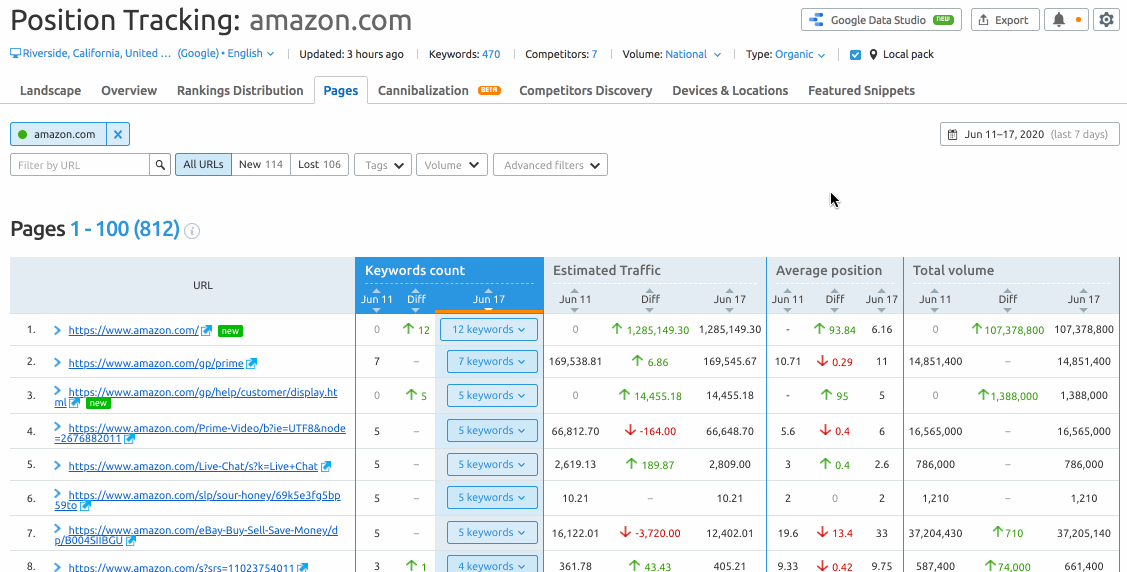The width and height of the screenshot is (1127, 572).
Task: Click the 1,285,149.30 Jun 17 traffic value
Action: [729, 330]
